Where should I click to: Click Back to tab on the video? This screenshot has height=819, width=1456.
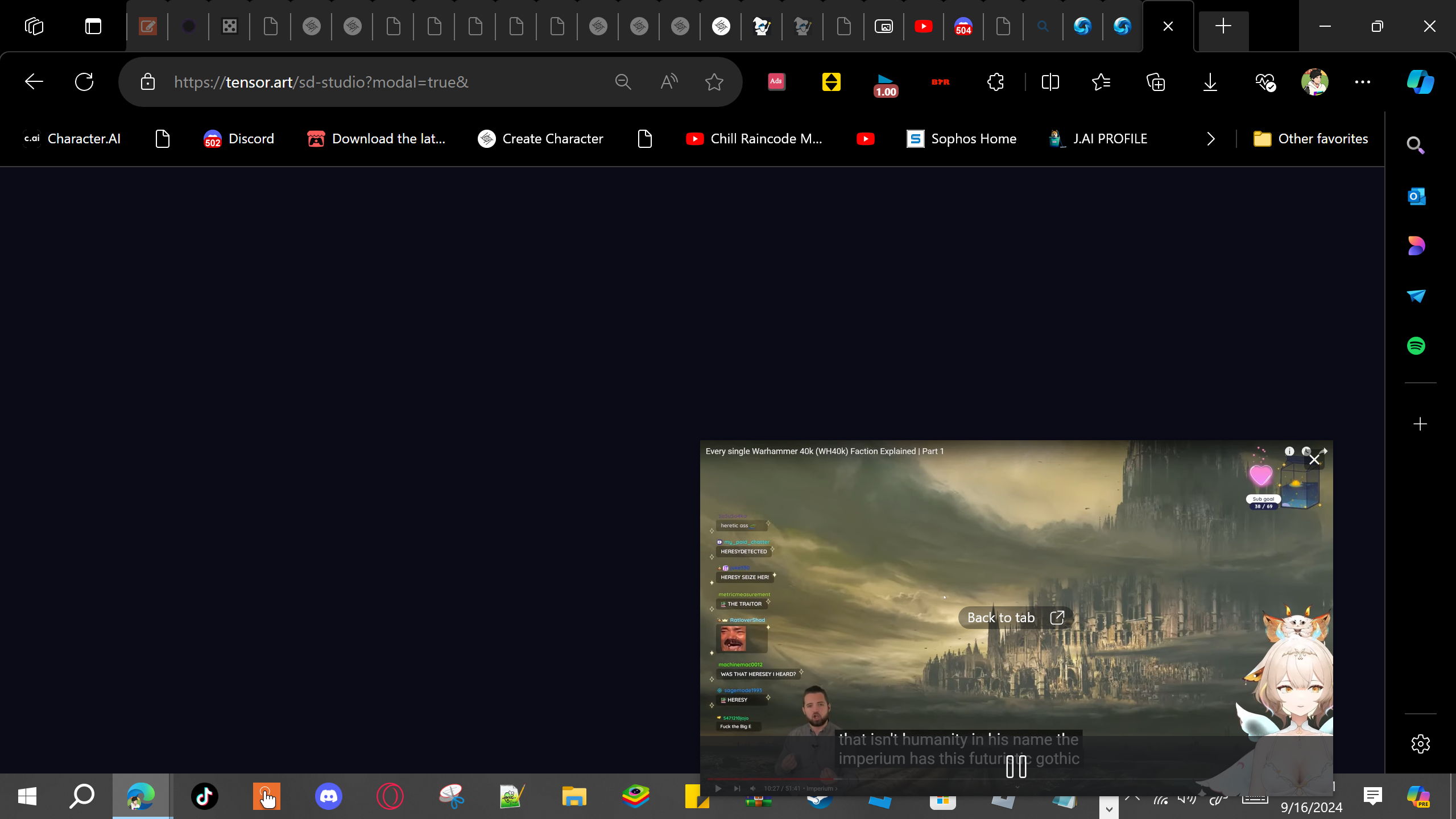coord(1016,618)
